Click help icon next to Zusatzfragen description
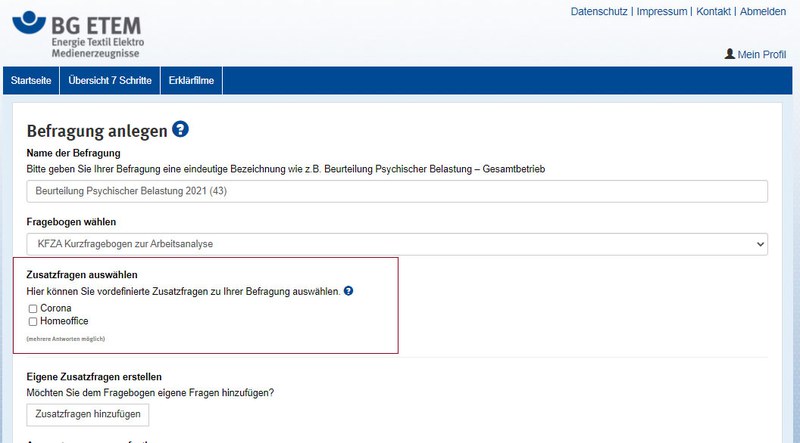The width and height of the screenshot is (800, 443). 348,291
